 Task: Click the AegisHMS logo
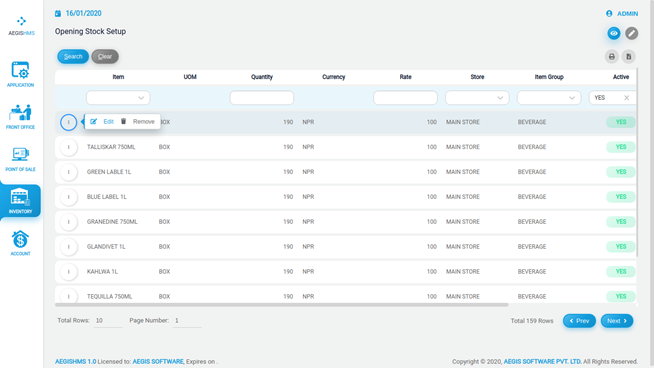(x=21, y=25)
